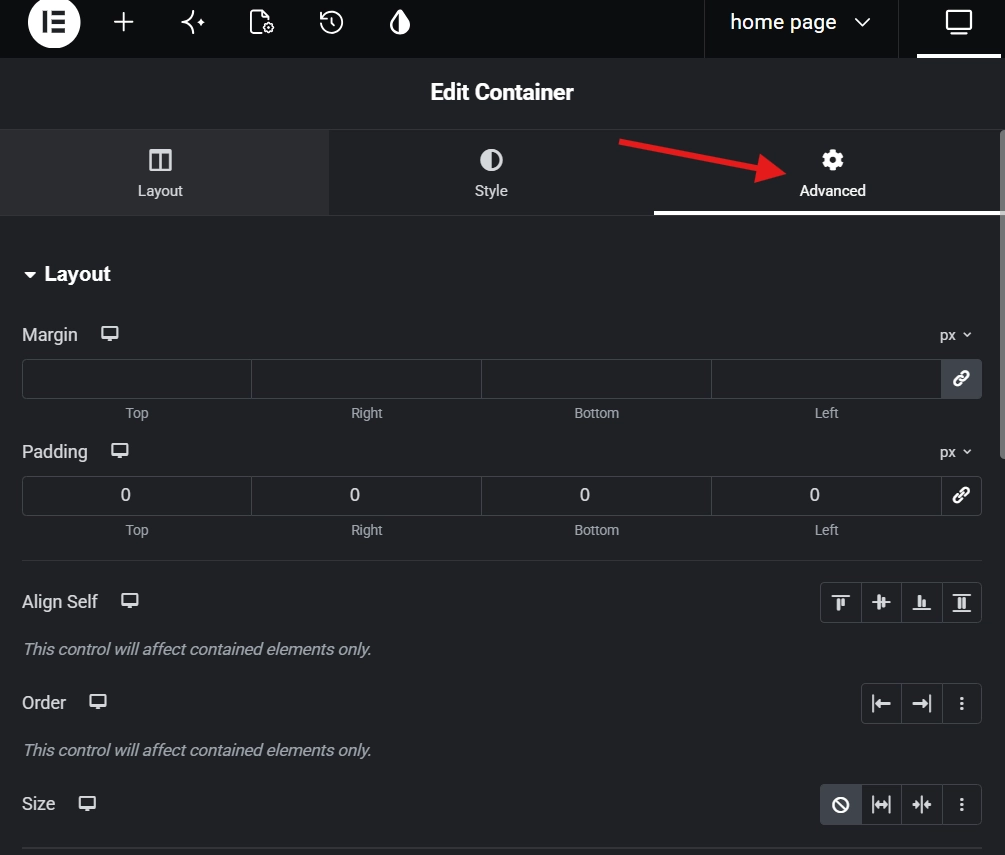1005x855 pixels.
Task: Click the Padding Bottom input field
Action: pyautogui.click(x=596, y=495)
